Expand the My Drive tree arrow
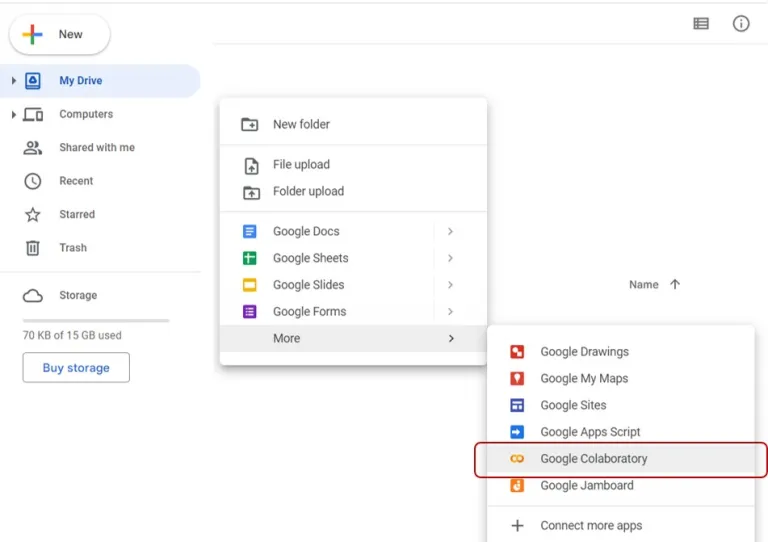 (x=14, y=81)
